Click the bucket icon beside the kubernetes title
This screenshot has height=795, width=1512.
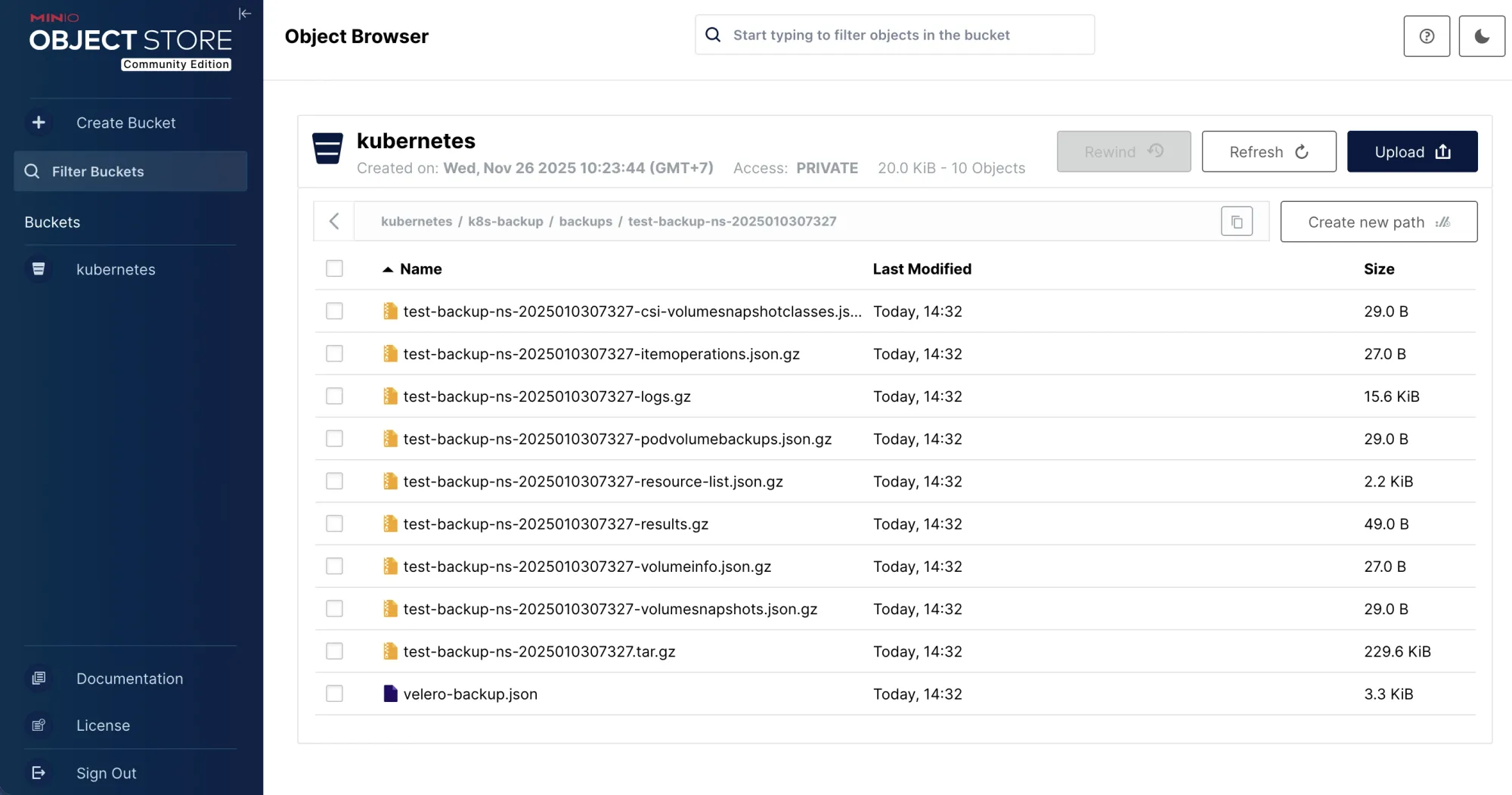tap(328, 149)
